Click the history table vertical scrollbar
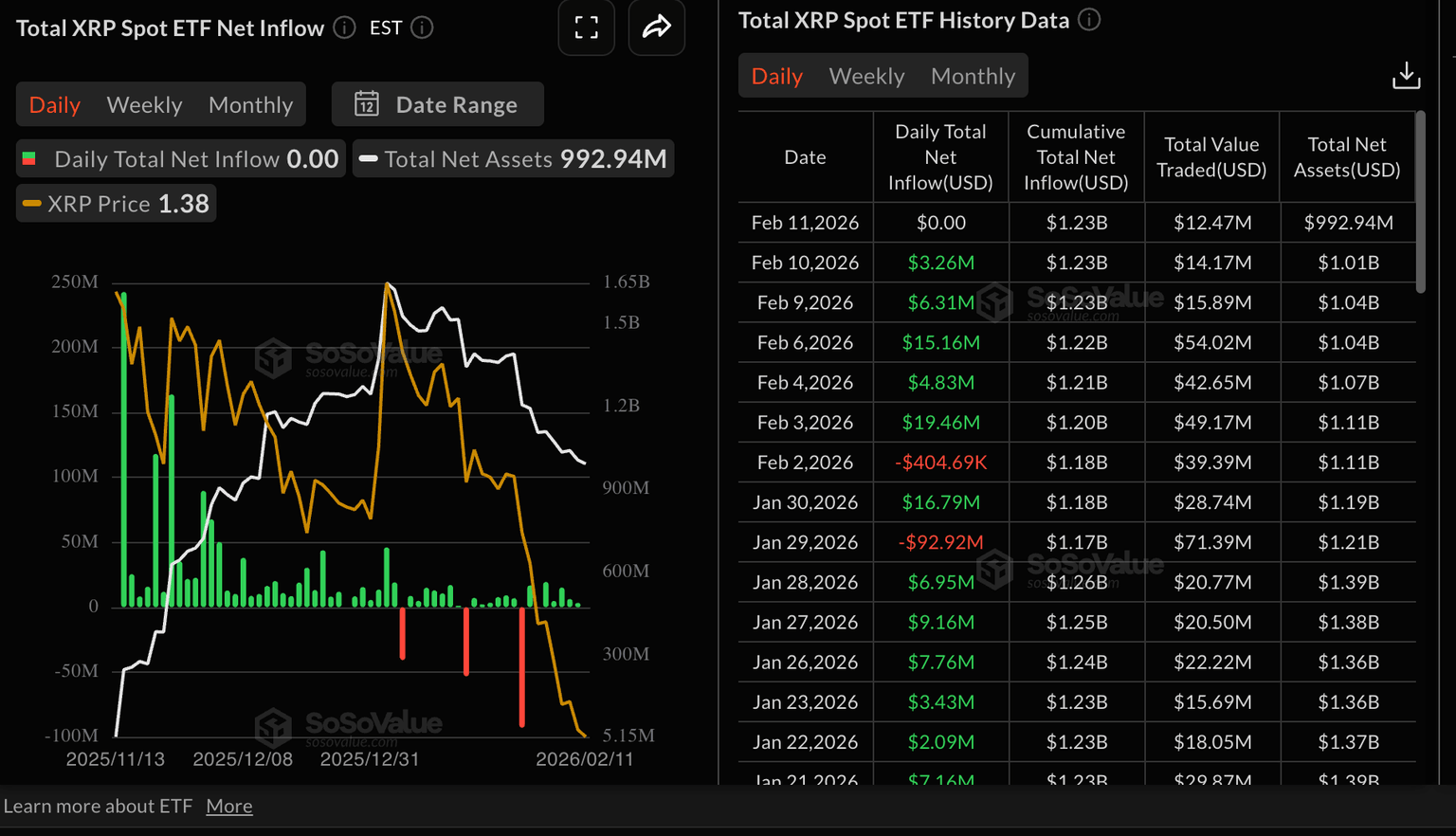The width and height of the screenshot is (1456, 836). (1419, 204)
